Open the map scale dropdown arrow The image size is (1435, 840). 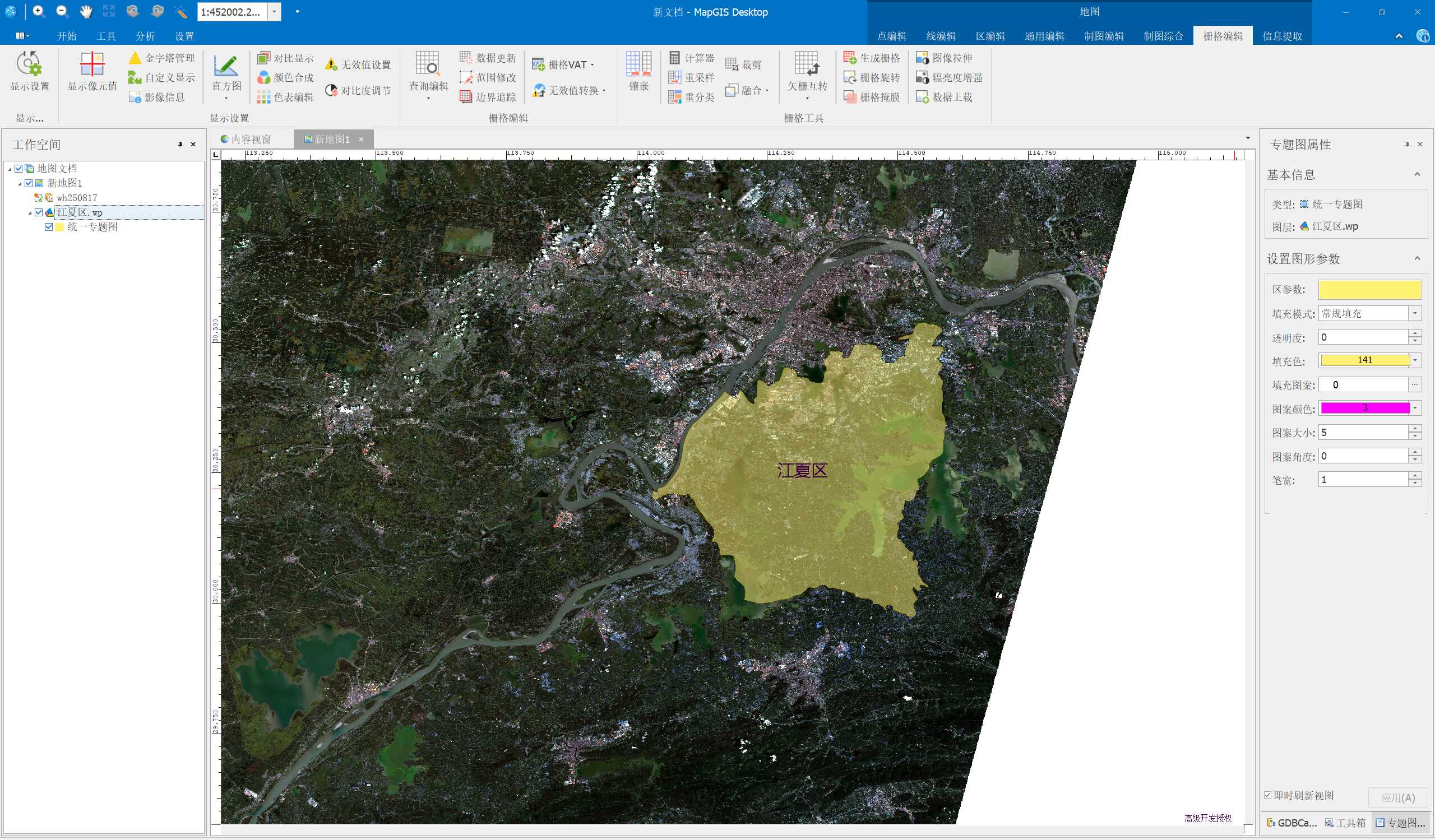pyautogui.click(x=274, y=11)
